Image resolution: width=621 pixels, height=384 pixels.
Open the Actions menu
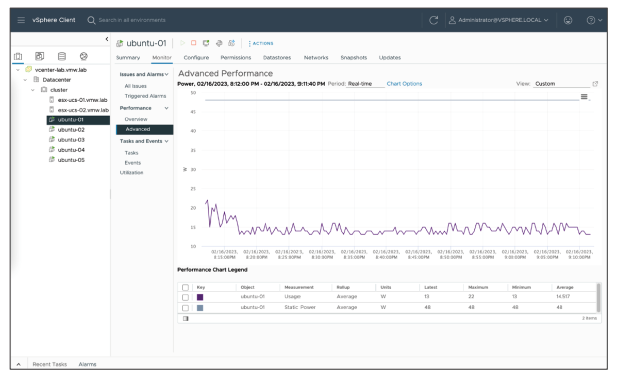point(261,43)
